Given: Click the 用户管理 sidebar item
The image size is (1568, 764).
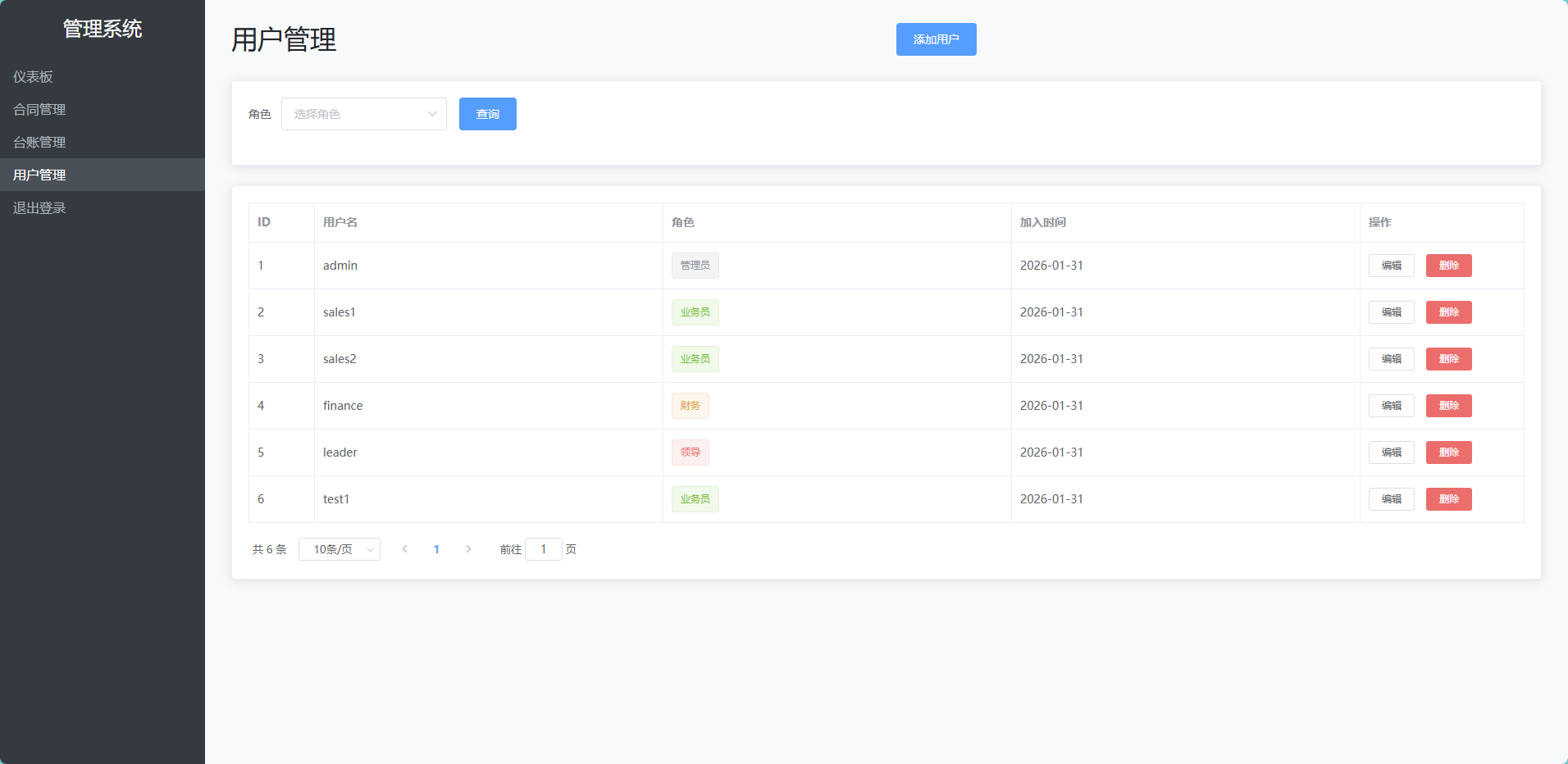Looking at the screenshot, I should 39,175.
